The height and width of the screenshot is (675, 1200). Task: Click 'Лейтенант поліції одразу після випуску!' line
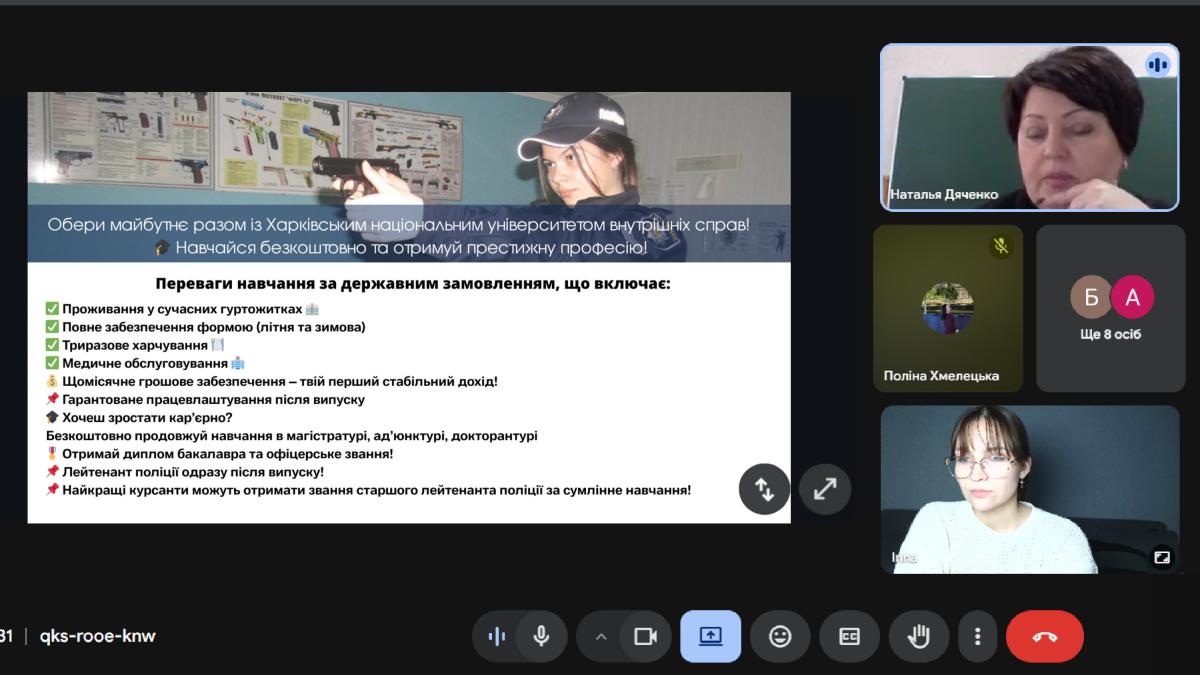185,471
